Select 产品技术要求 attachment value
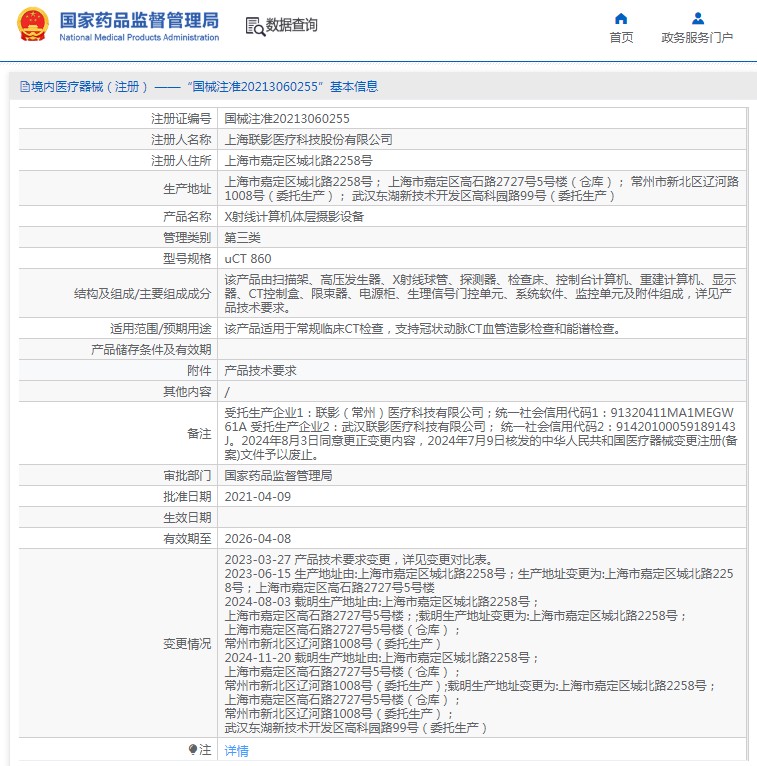This screenshot has width=757, height=766. (x=260, y=371)
